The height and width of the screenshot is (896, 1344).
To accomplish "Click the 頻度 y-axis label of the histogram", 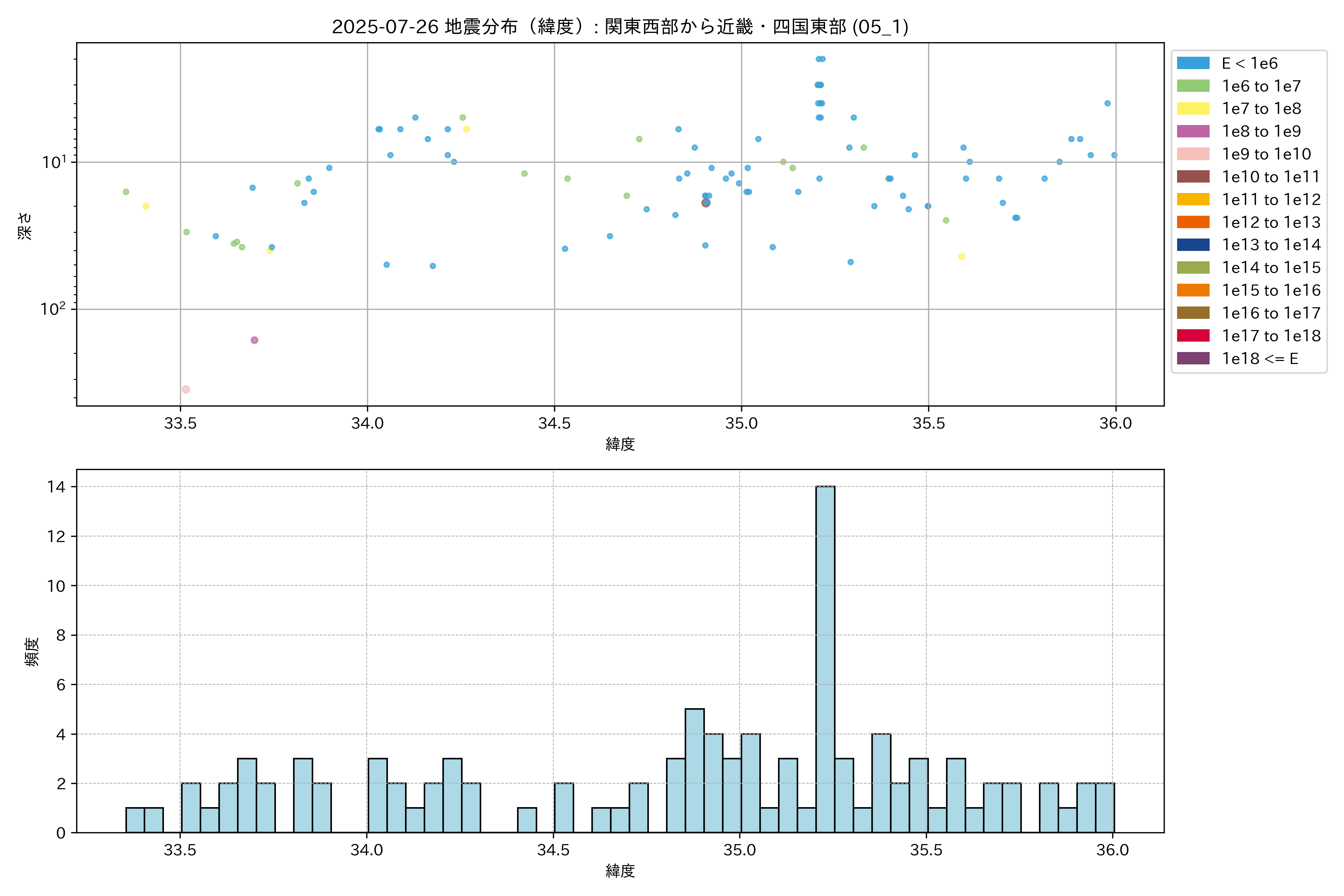I will tap(32, 651).
